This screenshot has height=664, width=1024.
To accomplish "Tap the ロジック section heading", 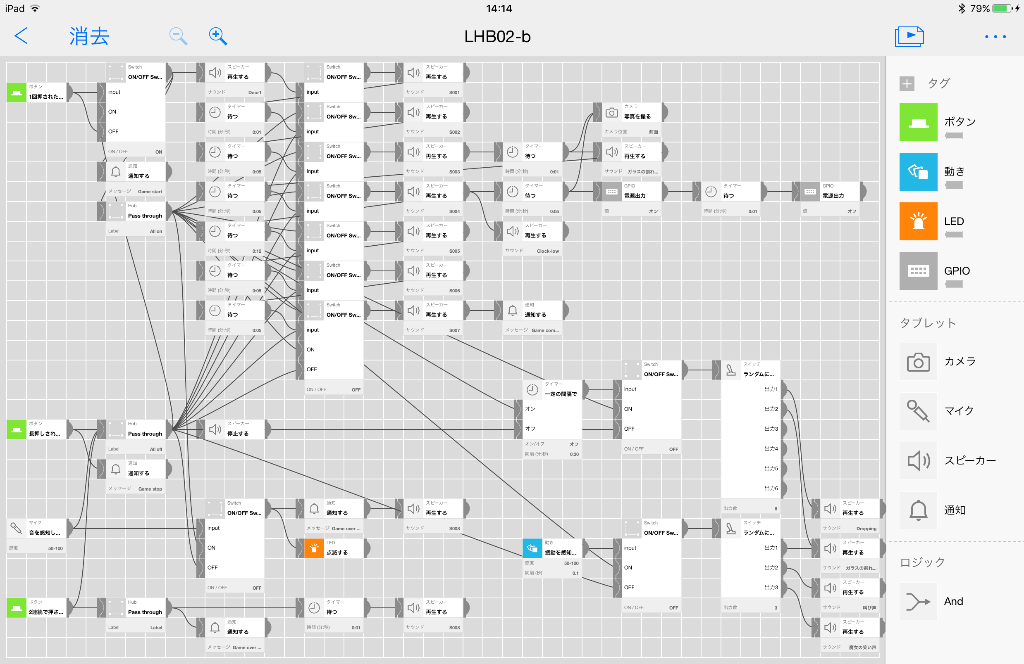I will coord(922,562).
